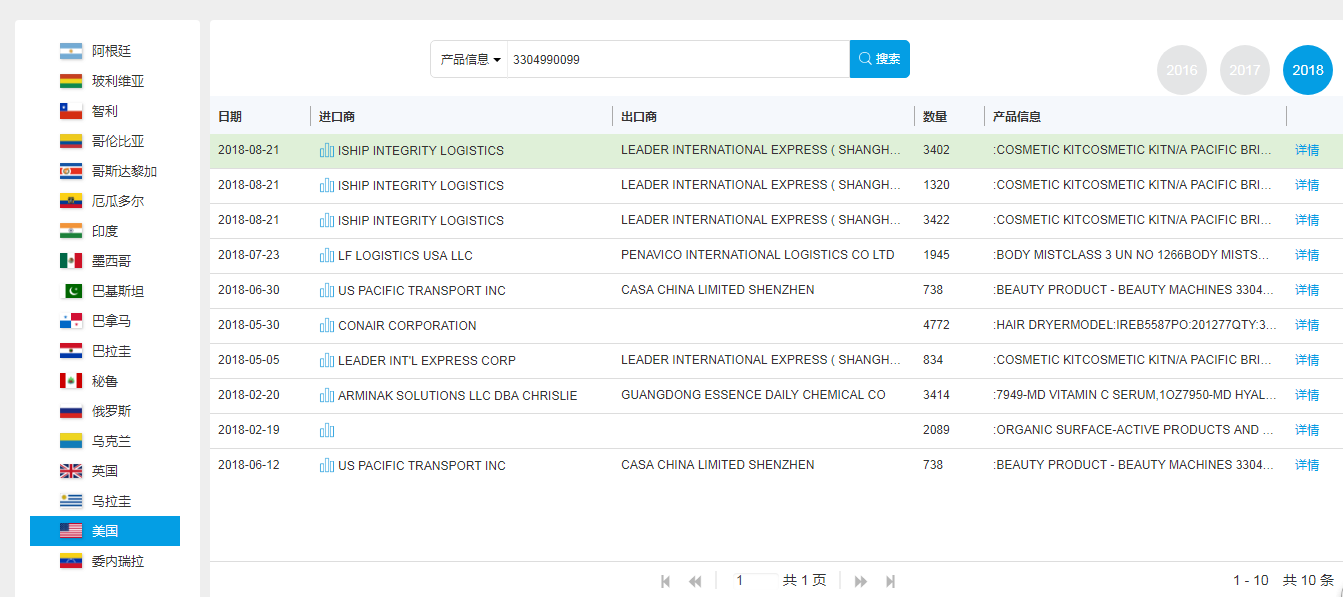
Task: Open chart icon for LEADER INT'L EXPRESS CORP
Action: coord(327,360)
